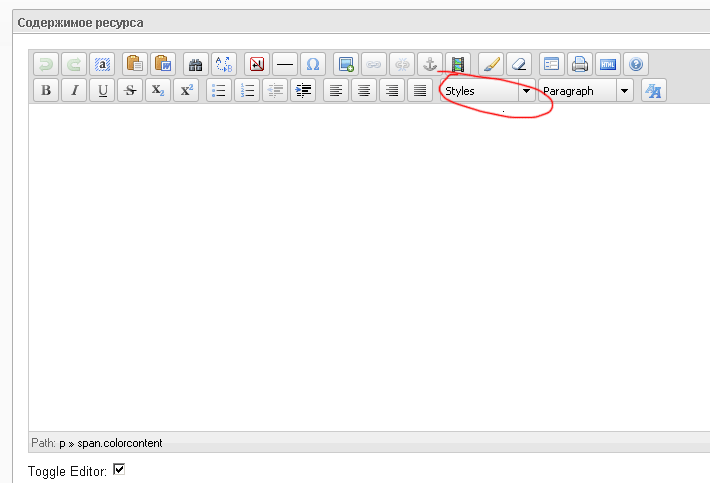This screenshot has height=483, width=710.
Task: Click the Unlink broken chain icon
Action: (x=402, y=64)
